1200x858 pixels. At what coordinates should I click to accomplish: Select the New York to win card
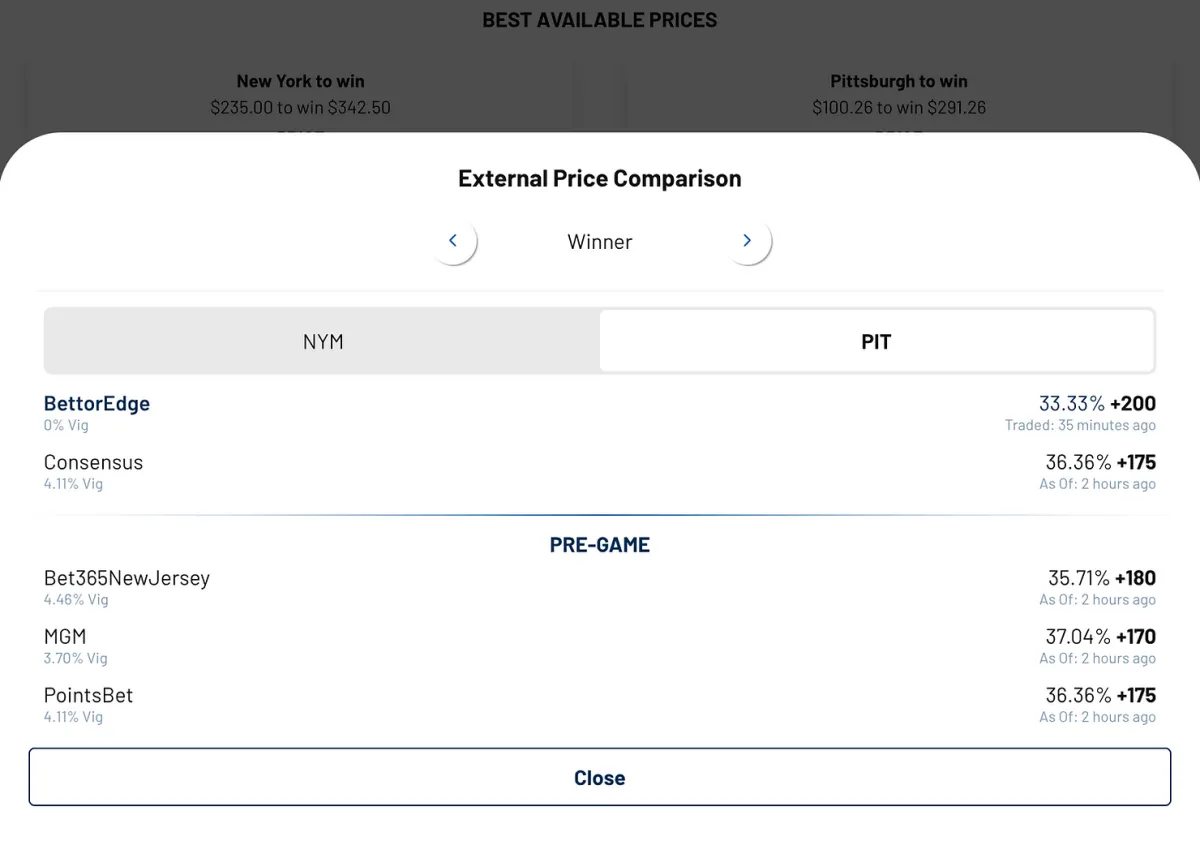300,94
